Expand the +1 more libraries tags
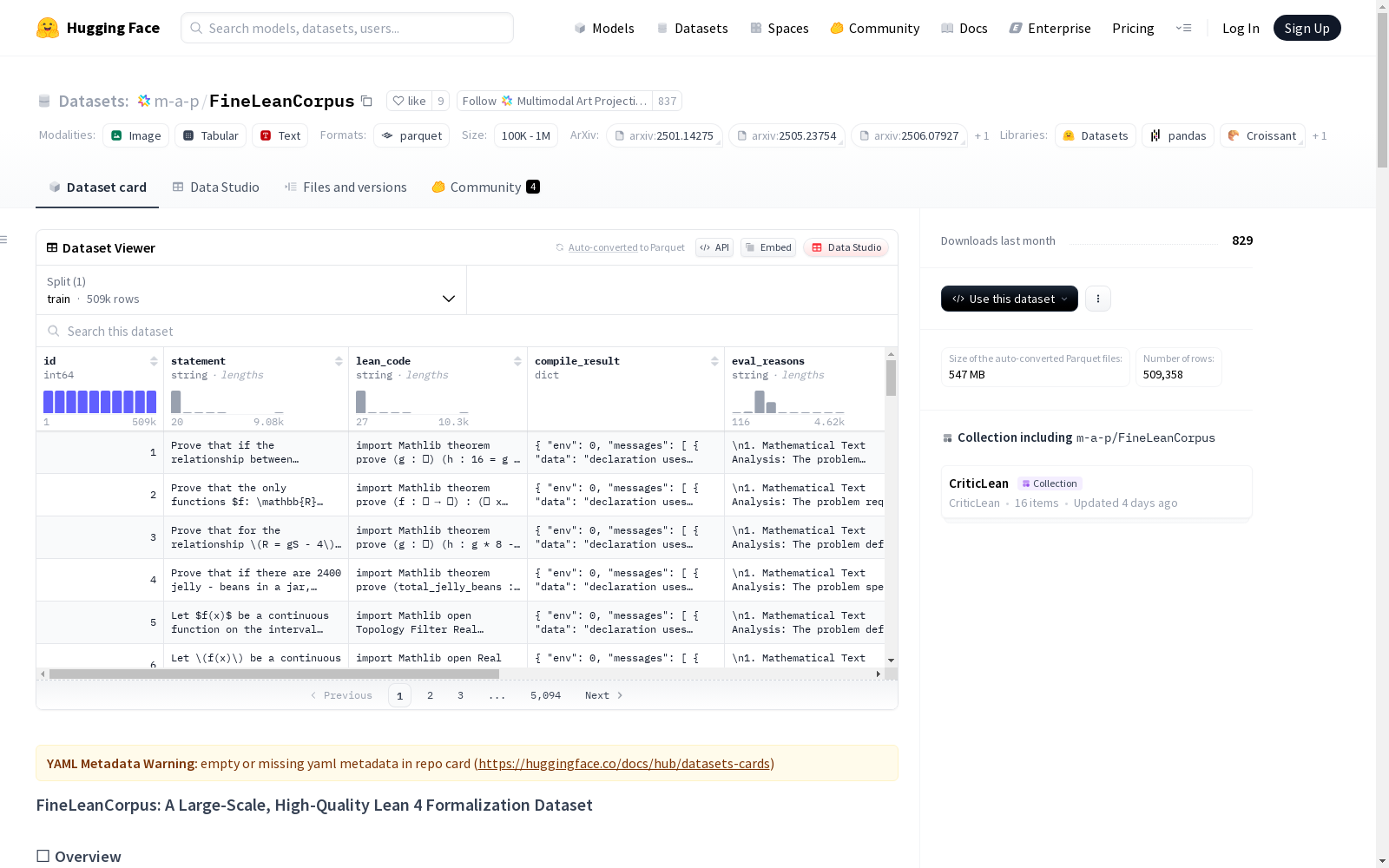Viewport: 1389px width, 868px height. coord(1320,135)
